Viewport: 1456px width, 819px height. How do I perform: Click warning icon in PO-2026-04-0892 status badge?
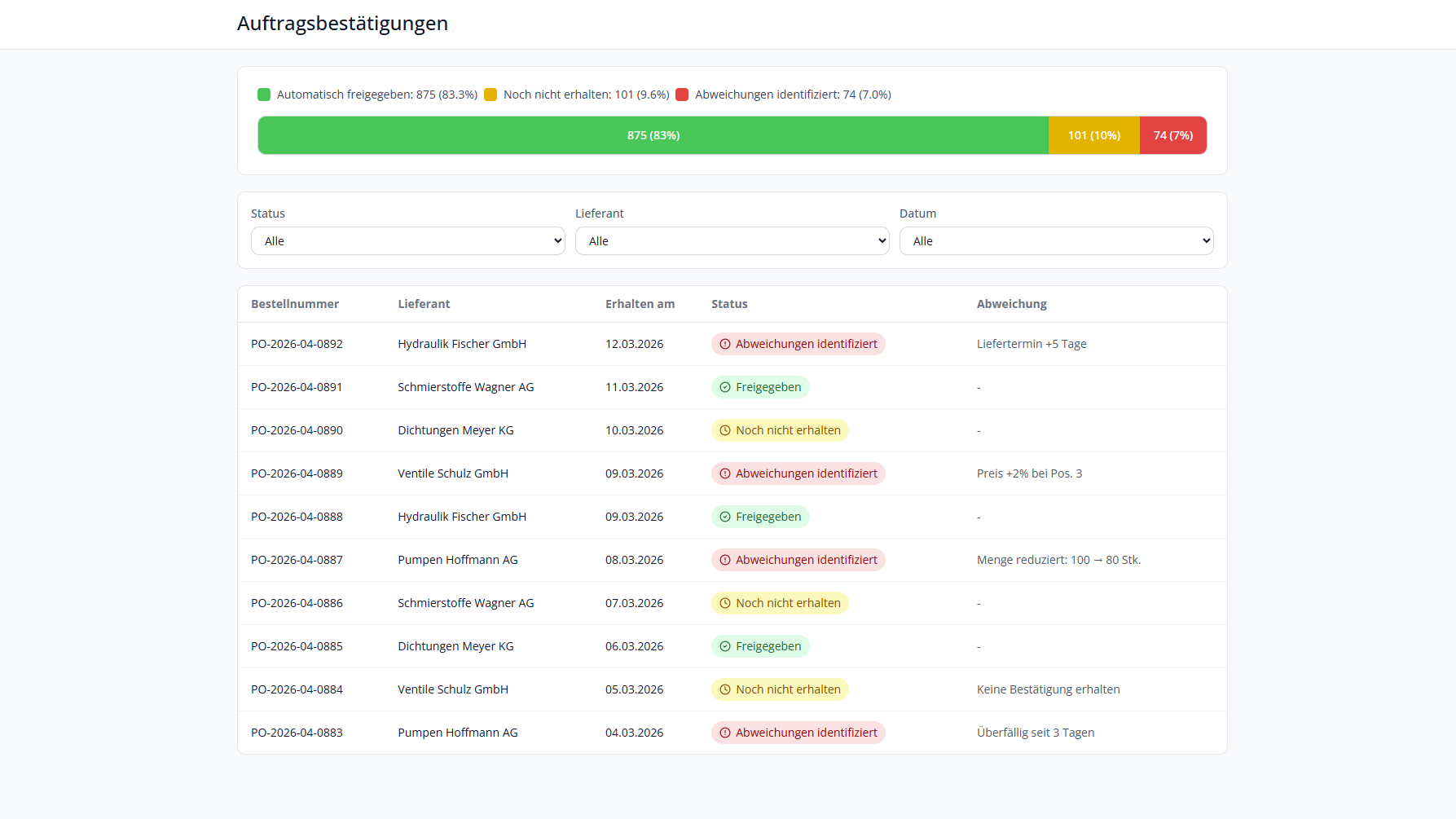(725, 344)
